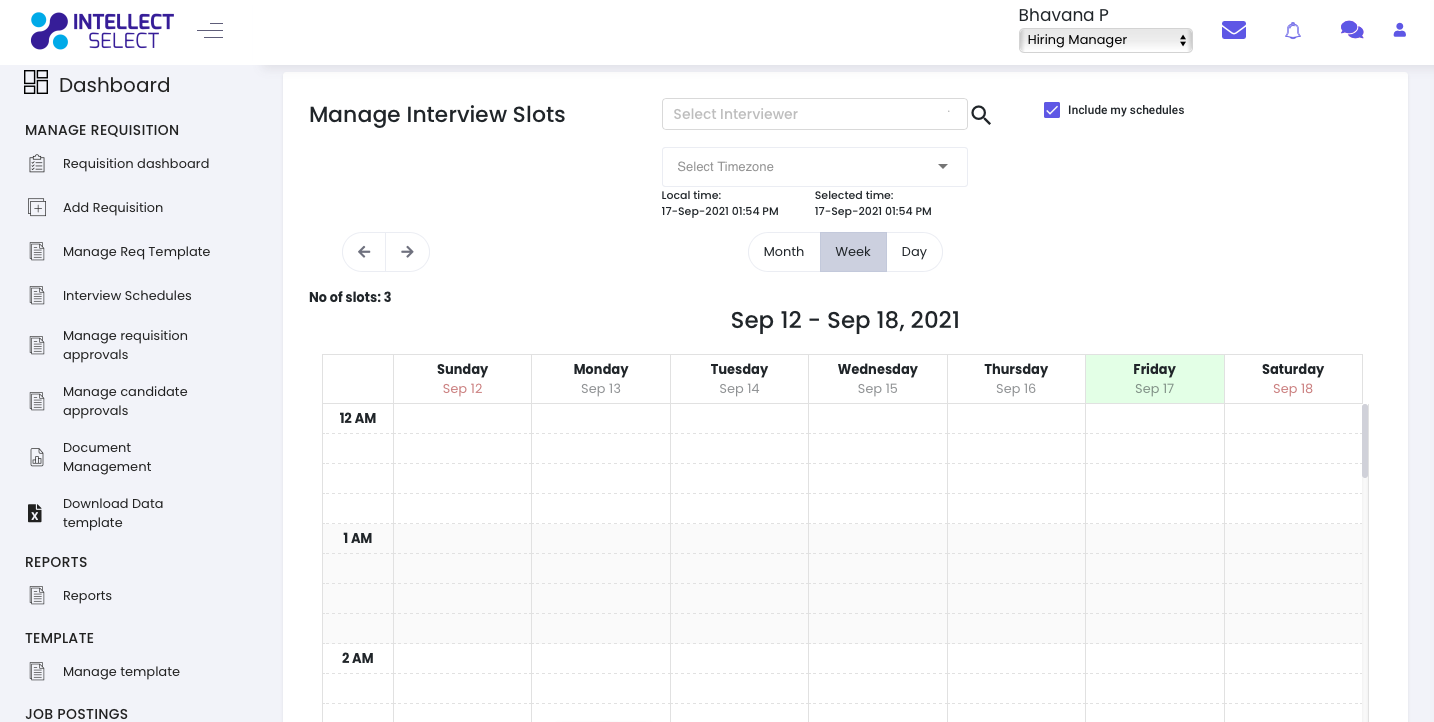This screenshot has width=1434, height=722.
Task: Click the Manage Req Template document icon
Action: tap(37, 252)
